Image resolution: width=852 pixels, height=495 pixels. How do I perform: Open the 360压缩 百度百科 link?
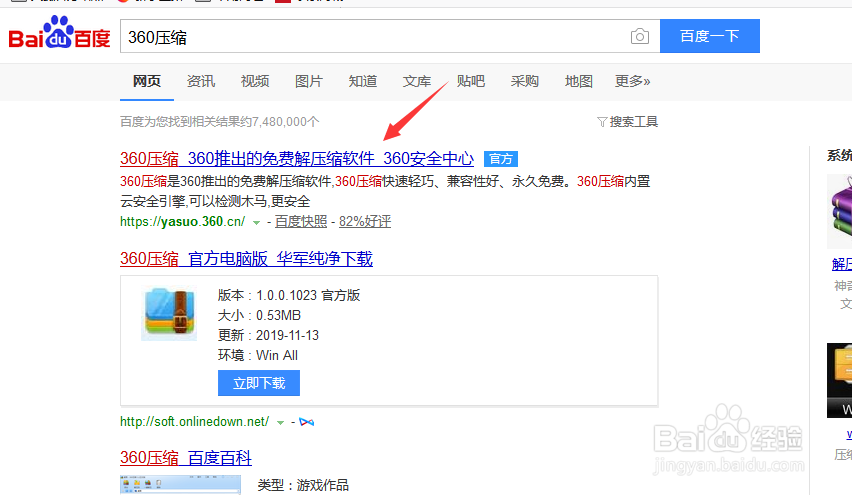click(186, 458)
